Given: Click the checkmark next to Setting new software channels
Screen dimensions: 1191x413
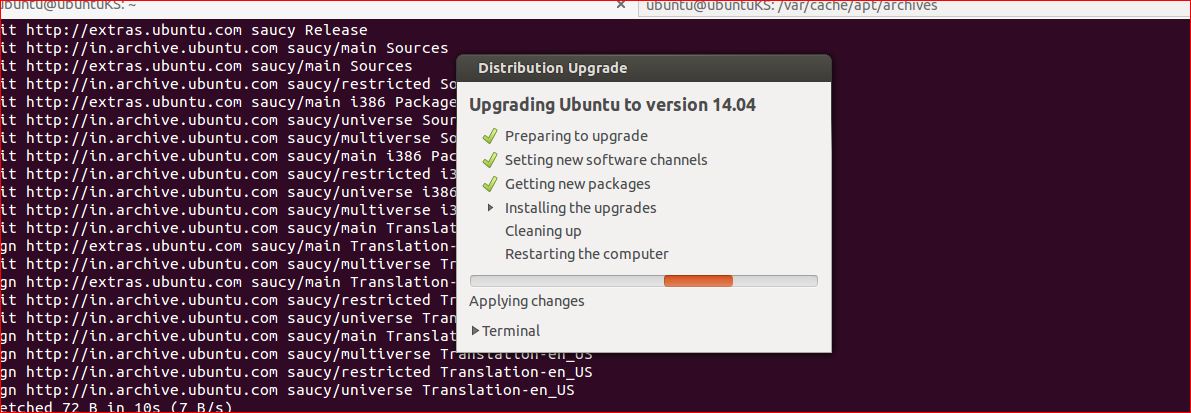Looking at the screenshot, I should tap(489, 160).
